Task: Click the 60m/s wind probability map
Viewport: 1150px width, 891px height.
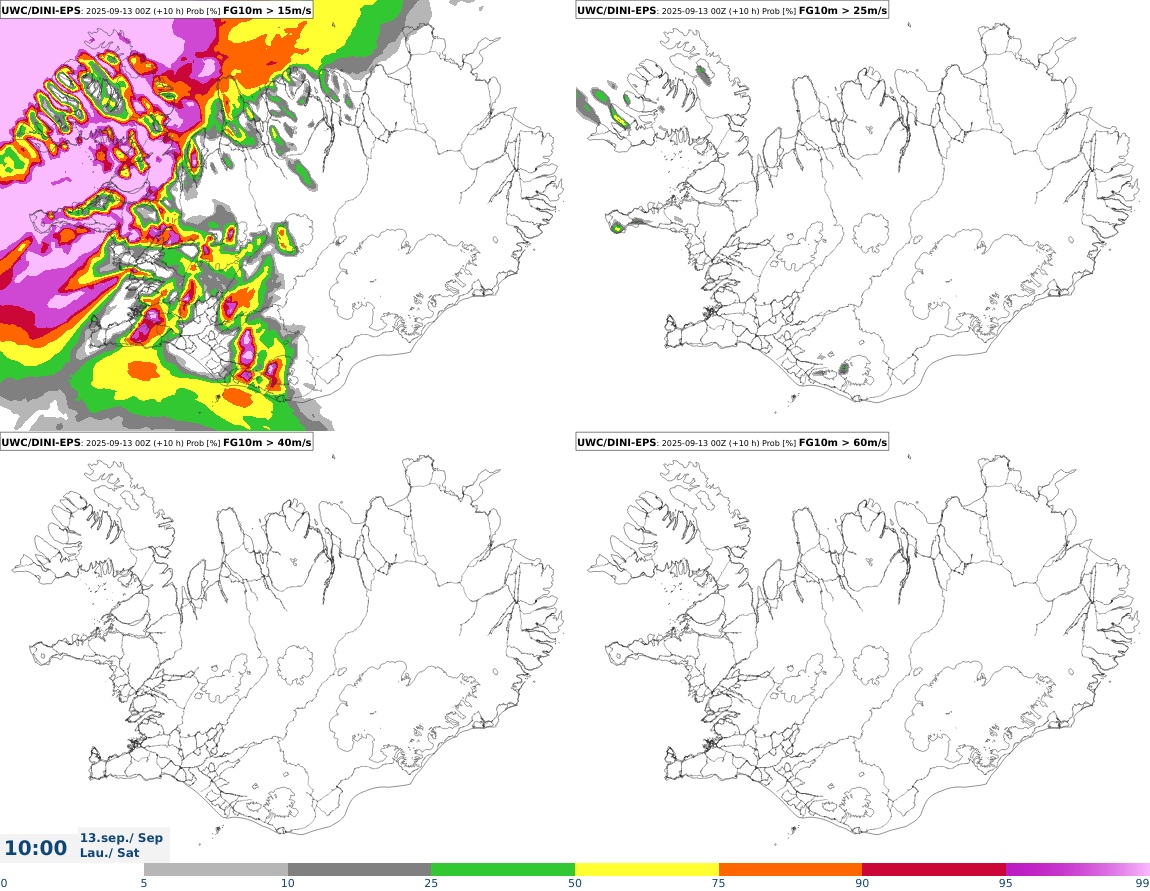Action: (x=862, y=648)
